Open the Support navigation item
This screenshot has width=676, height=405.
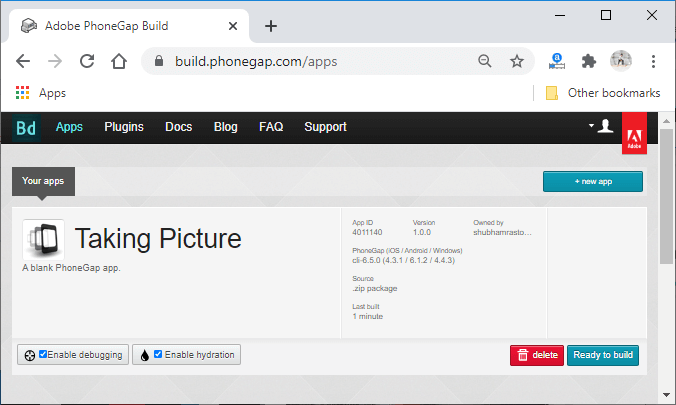(325, 127)
